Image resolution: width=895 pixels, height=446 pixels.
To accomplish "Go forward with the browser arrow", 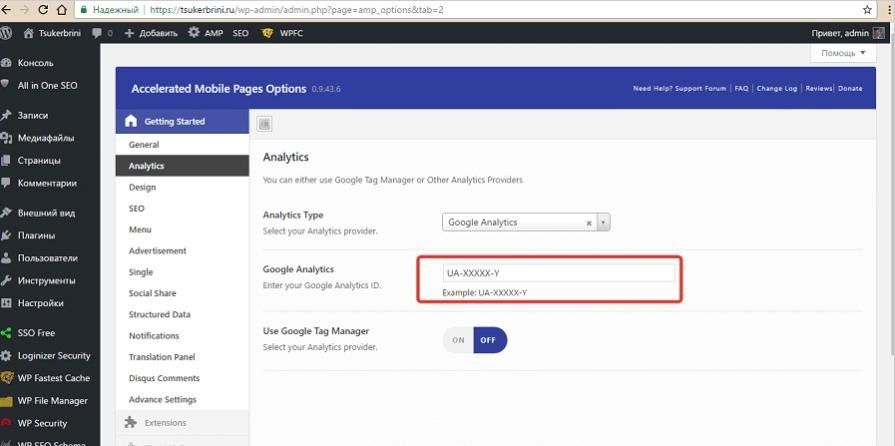I will click(23, 10).
